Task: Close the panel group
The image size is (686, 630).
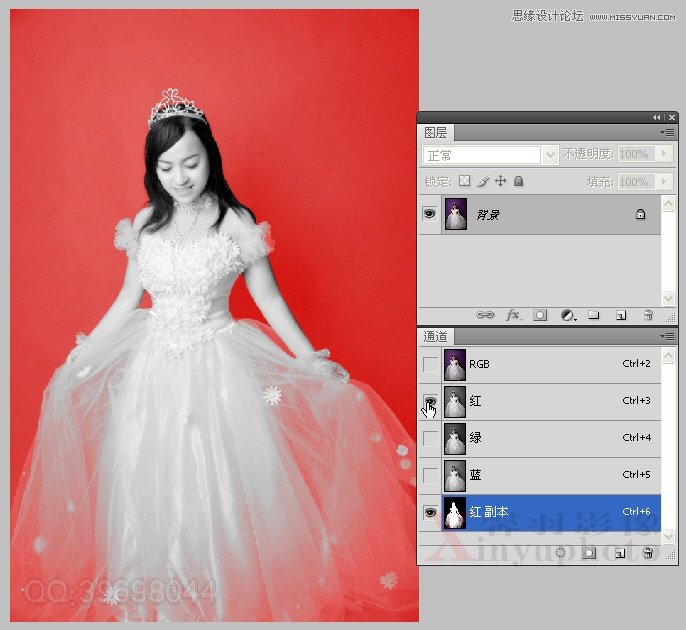Action: pyautogui.click(x=672, y=117)
